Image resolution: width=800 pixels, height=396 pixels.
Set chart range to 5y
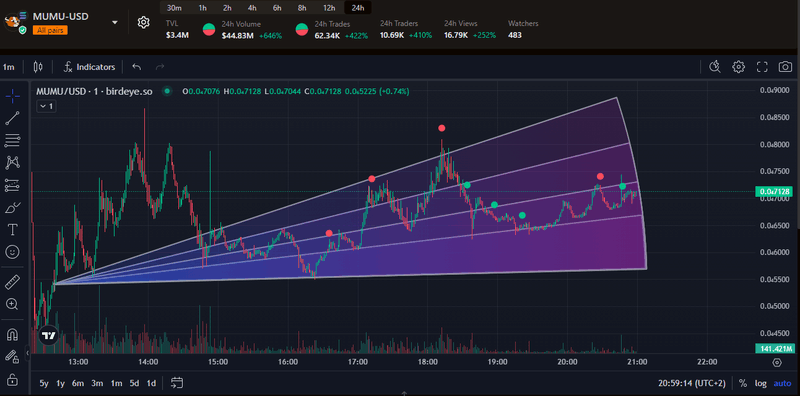point(44,383)
